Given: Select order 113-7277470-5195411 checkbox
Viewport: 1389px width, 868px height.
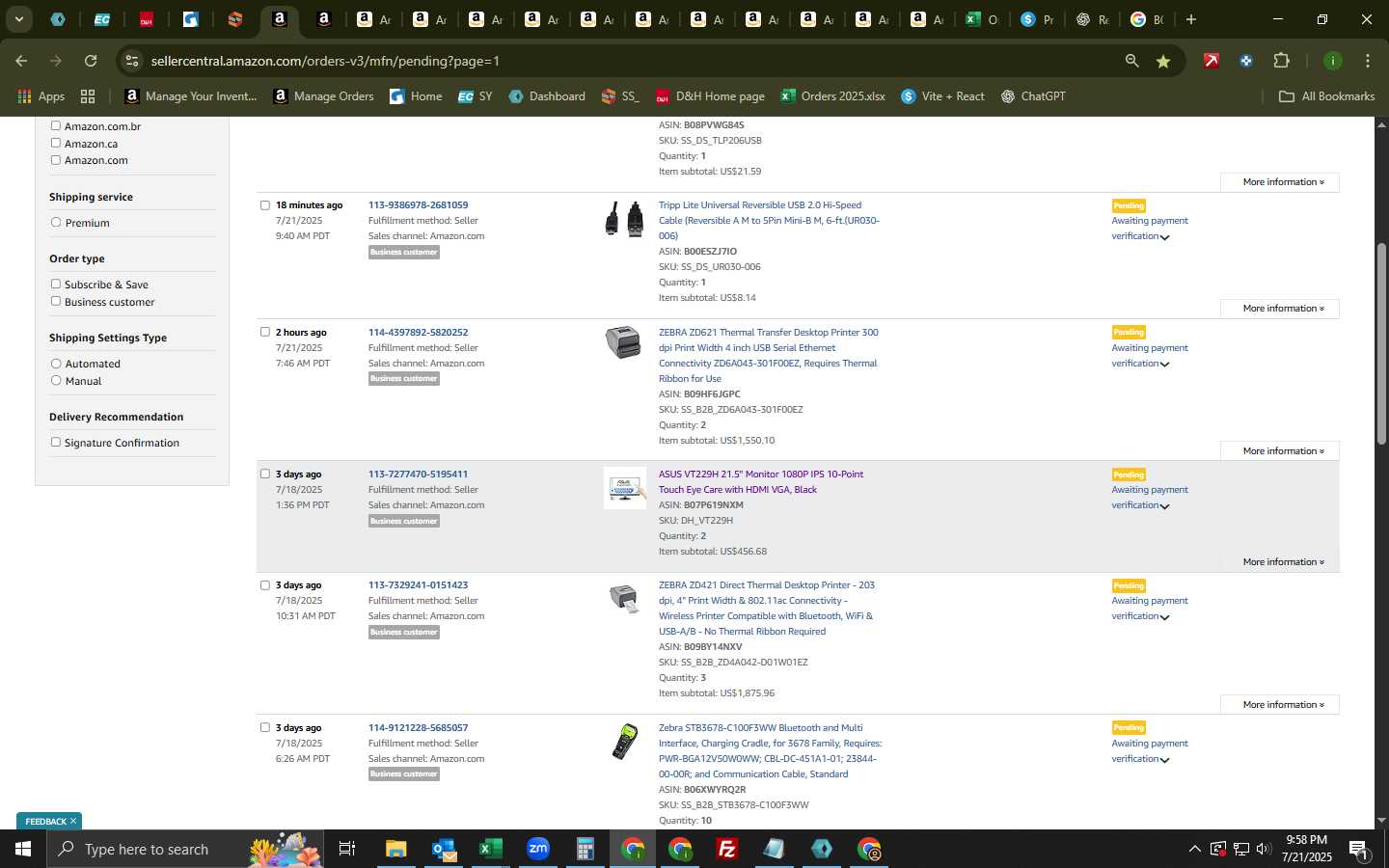Looking at the screenshot, I should click(265, 474).
